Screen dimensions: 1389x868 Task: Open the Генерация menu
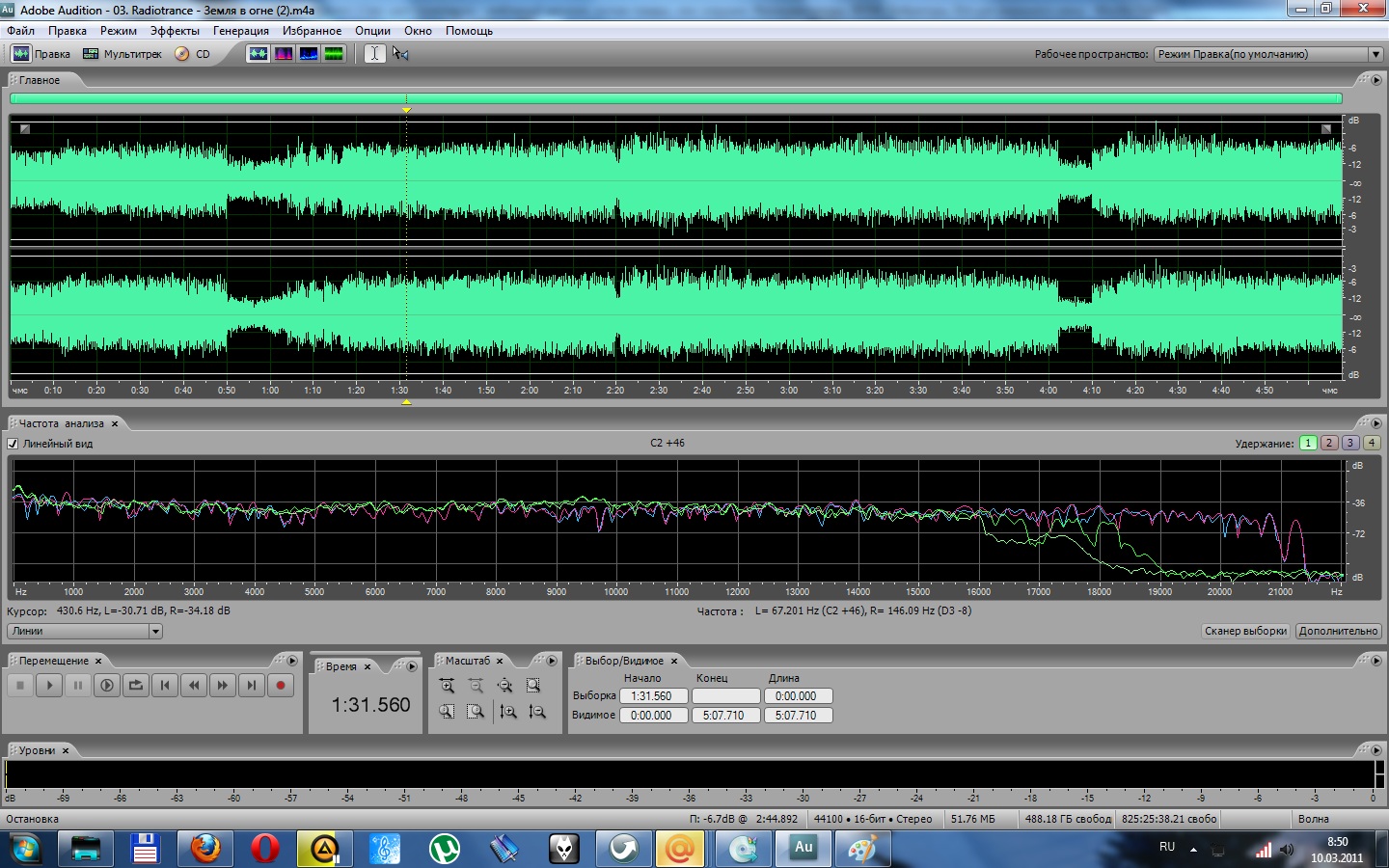coord(241,31)
